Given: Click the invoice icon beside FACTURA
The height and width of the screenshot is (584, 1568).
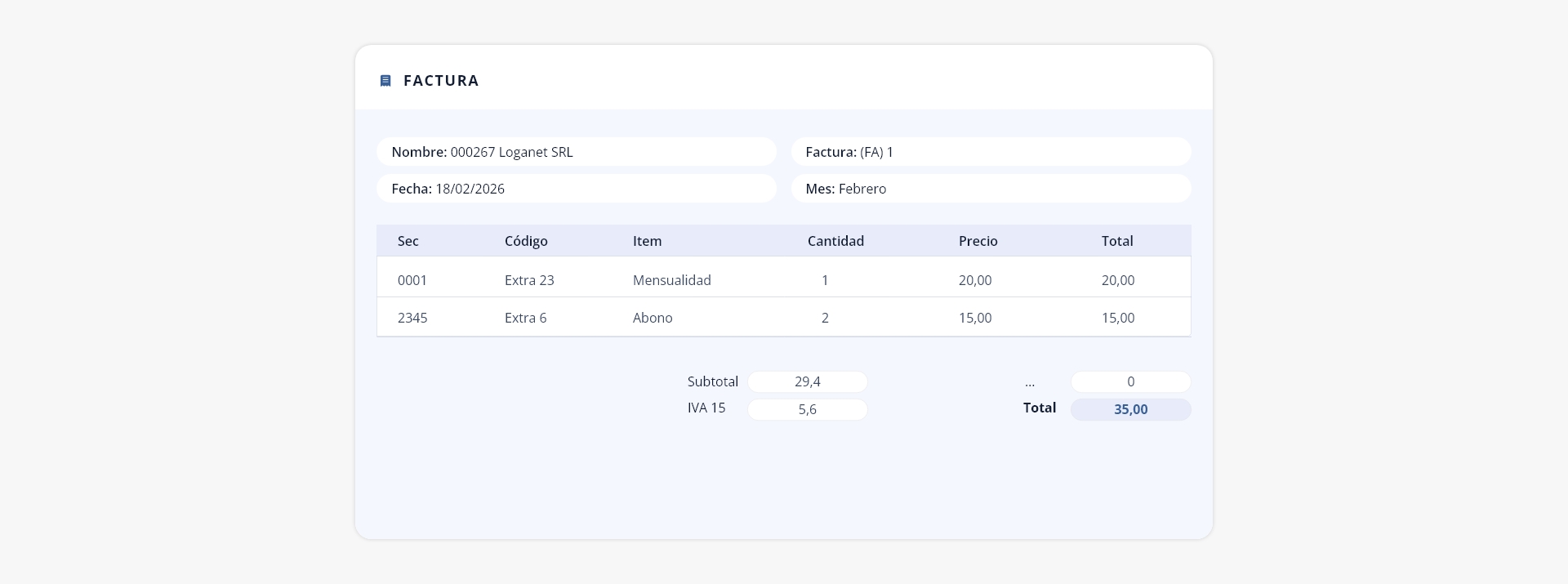Looking at the screenshot, I should 385,81.
